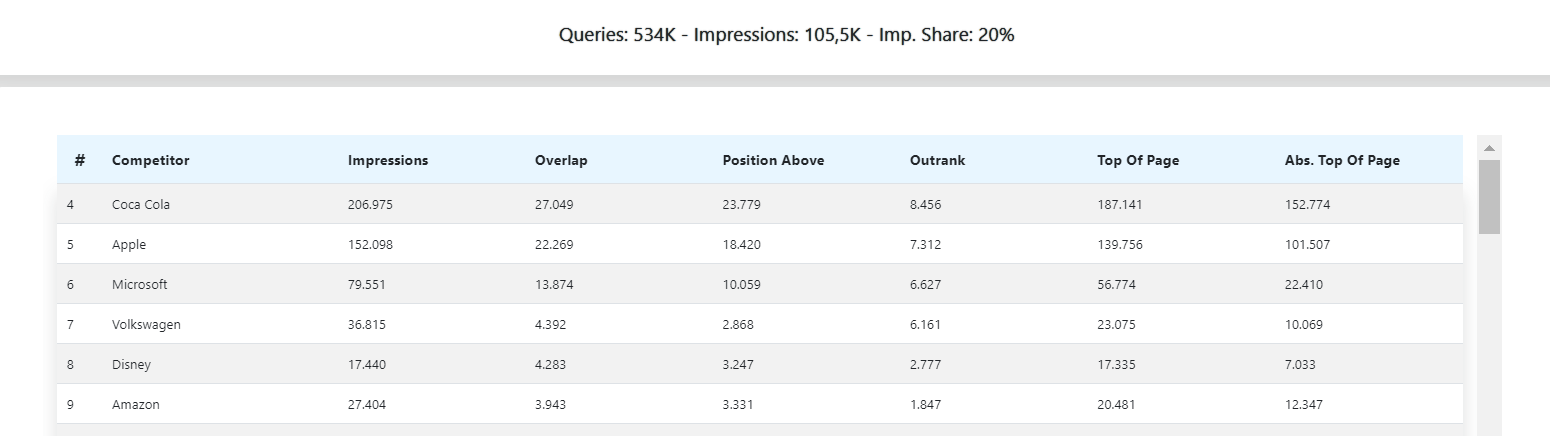This screenshot has height=436, width=1550.
Task: Click rank number 7 in Volkswagen row
Action: click(x=71, y=324)
